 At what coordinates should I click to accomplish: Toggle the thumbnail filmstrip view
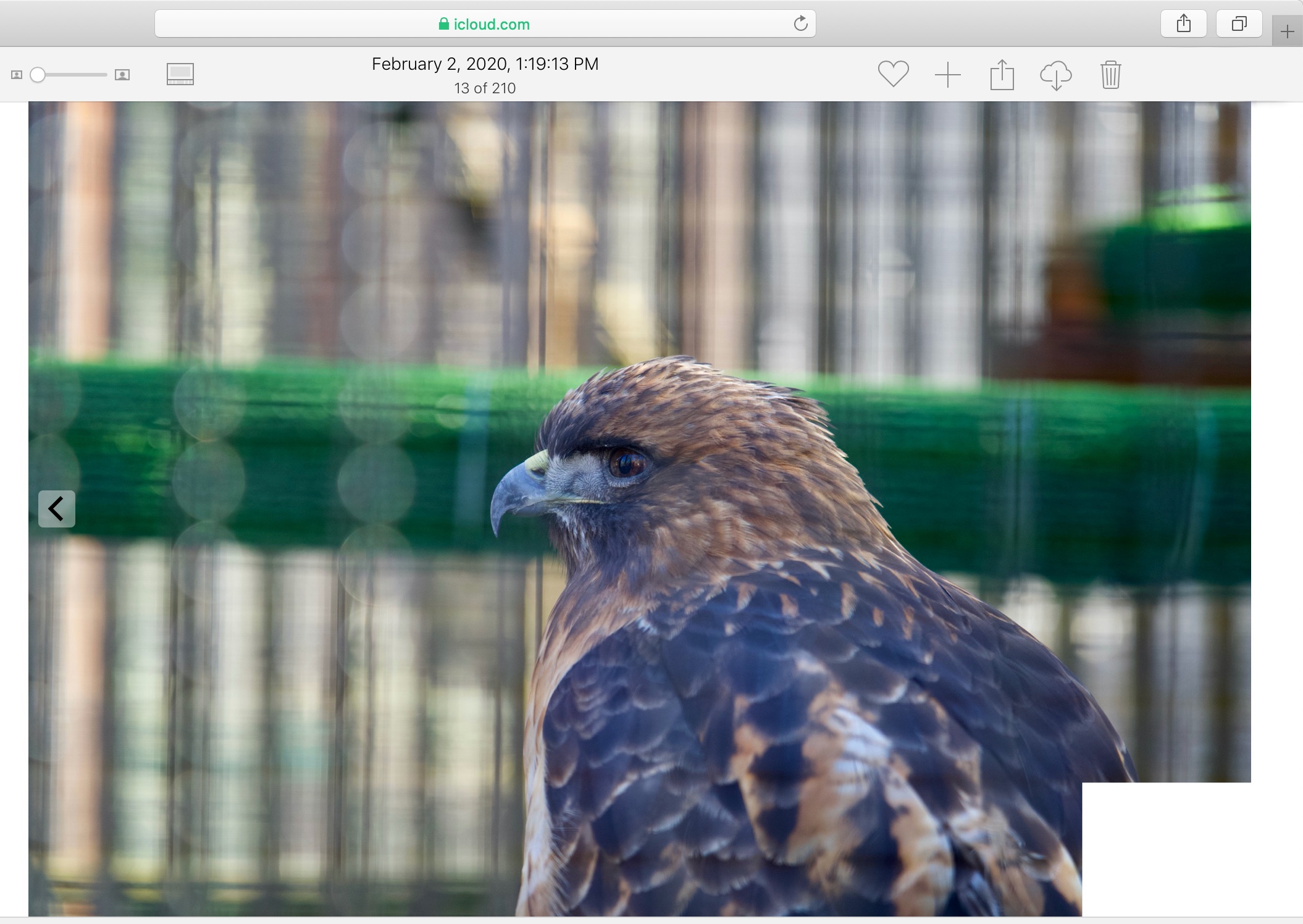pos(180,74)
